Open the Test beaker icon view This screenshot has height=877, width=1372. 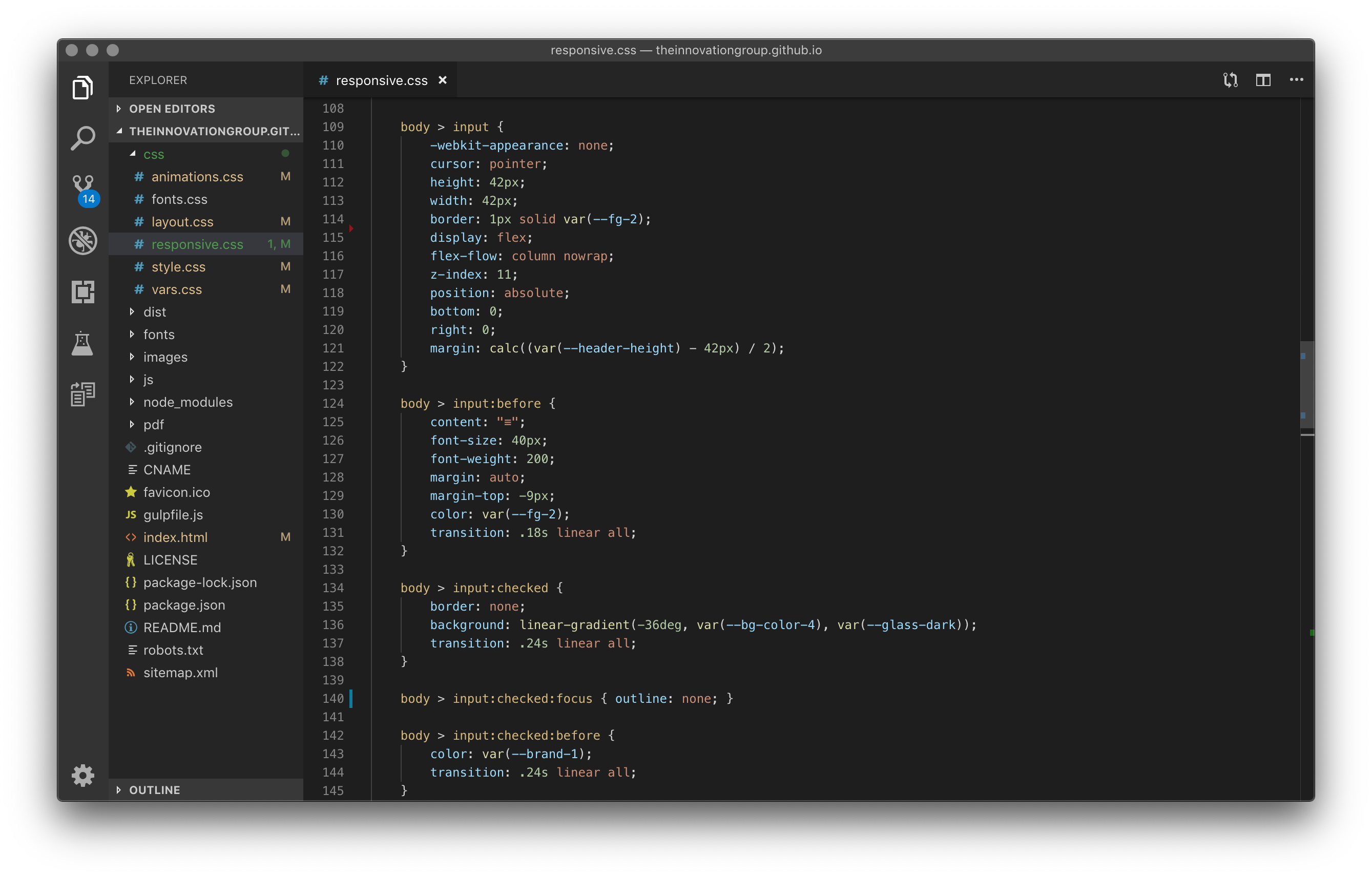click(83, 343)
